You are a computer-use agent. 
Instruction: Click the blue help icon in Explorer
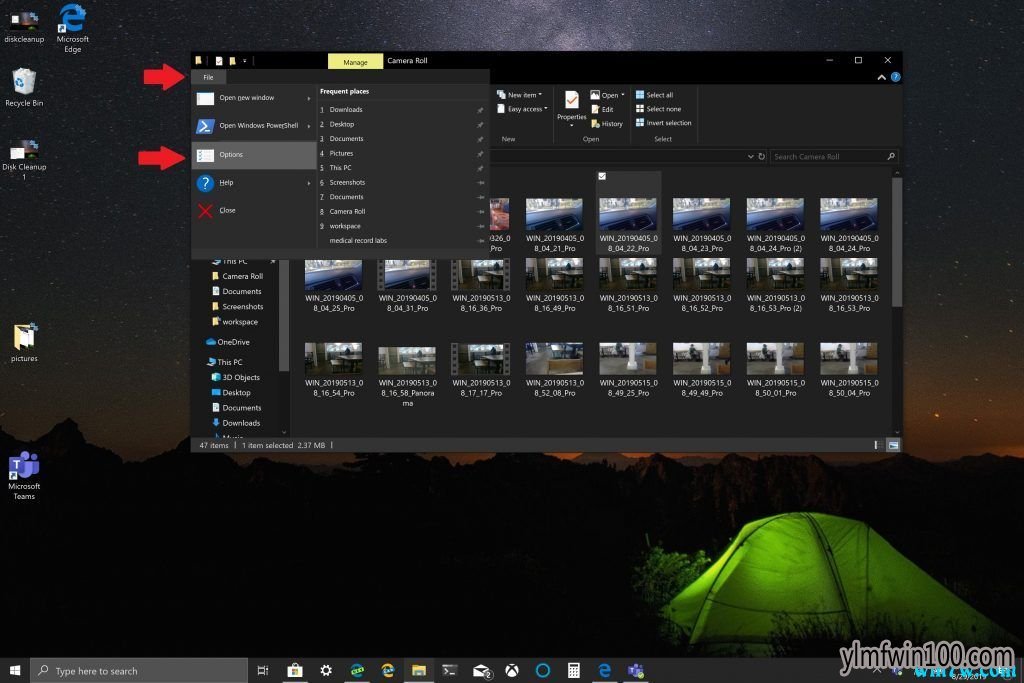pyautogui.click(x=895, y=77)
